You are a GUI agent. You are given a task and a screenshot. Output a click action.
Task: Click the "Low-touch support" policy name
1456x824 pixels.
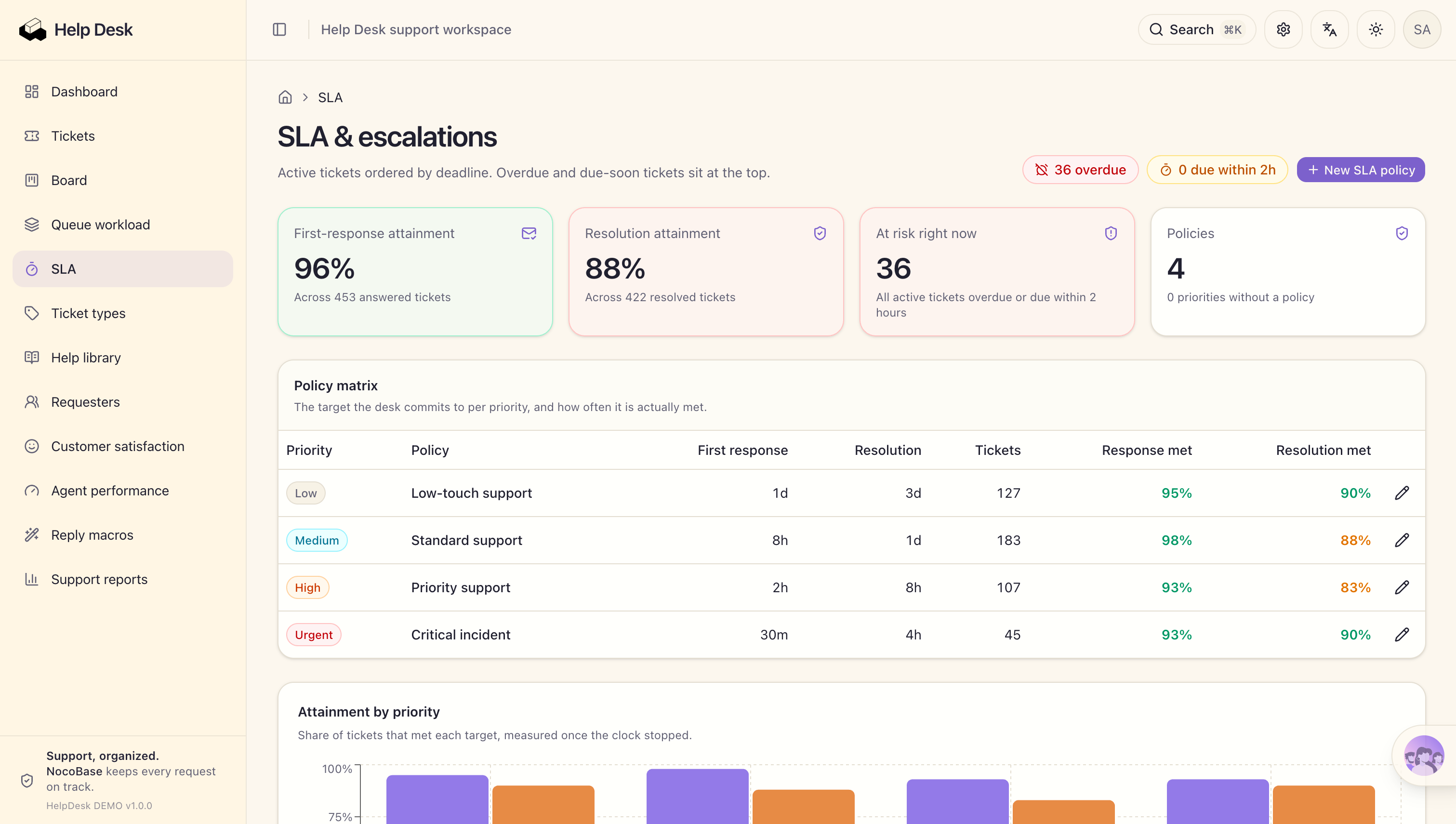click(471, 493)
